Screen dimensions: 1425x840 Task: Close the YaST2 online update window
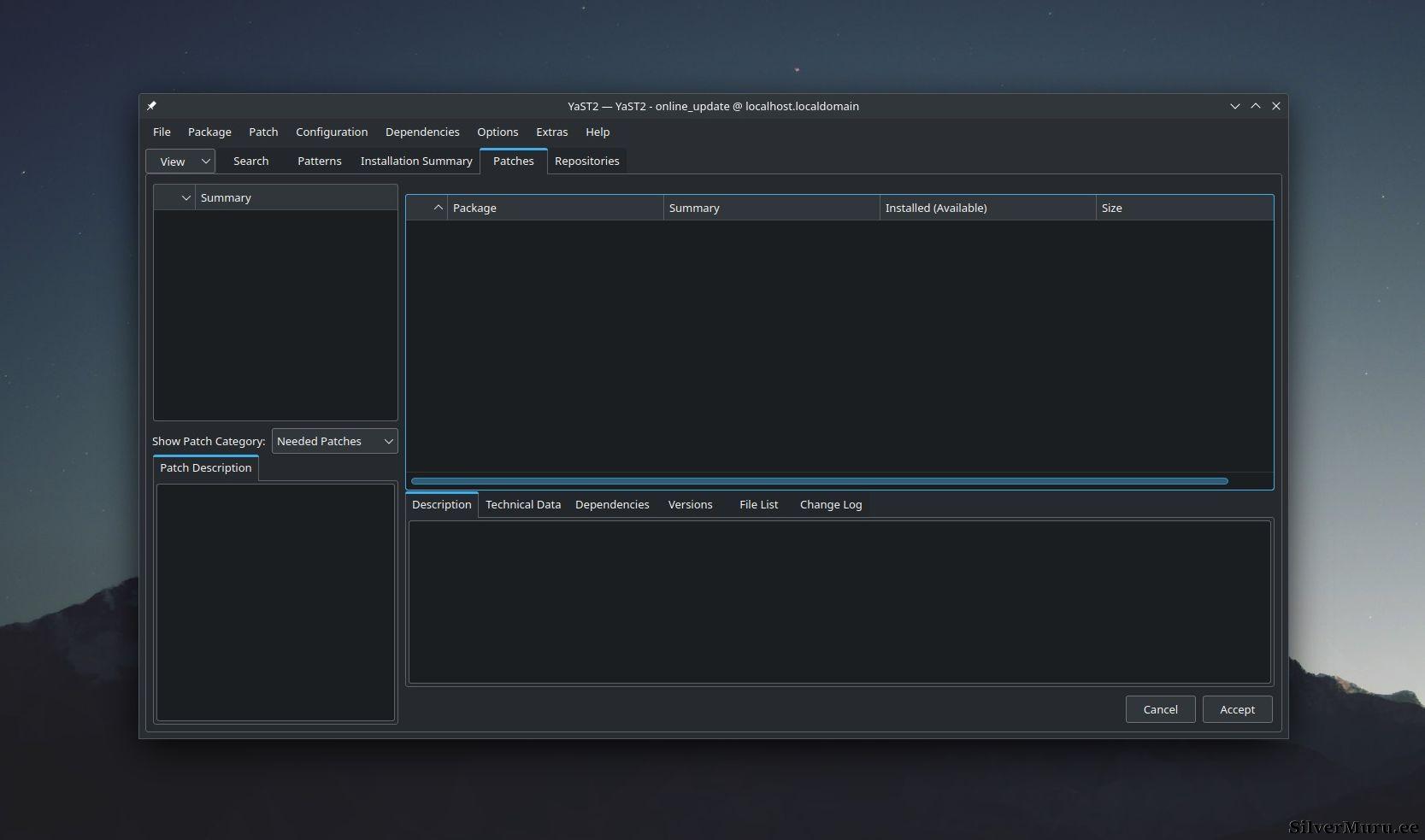1275,106
